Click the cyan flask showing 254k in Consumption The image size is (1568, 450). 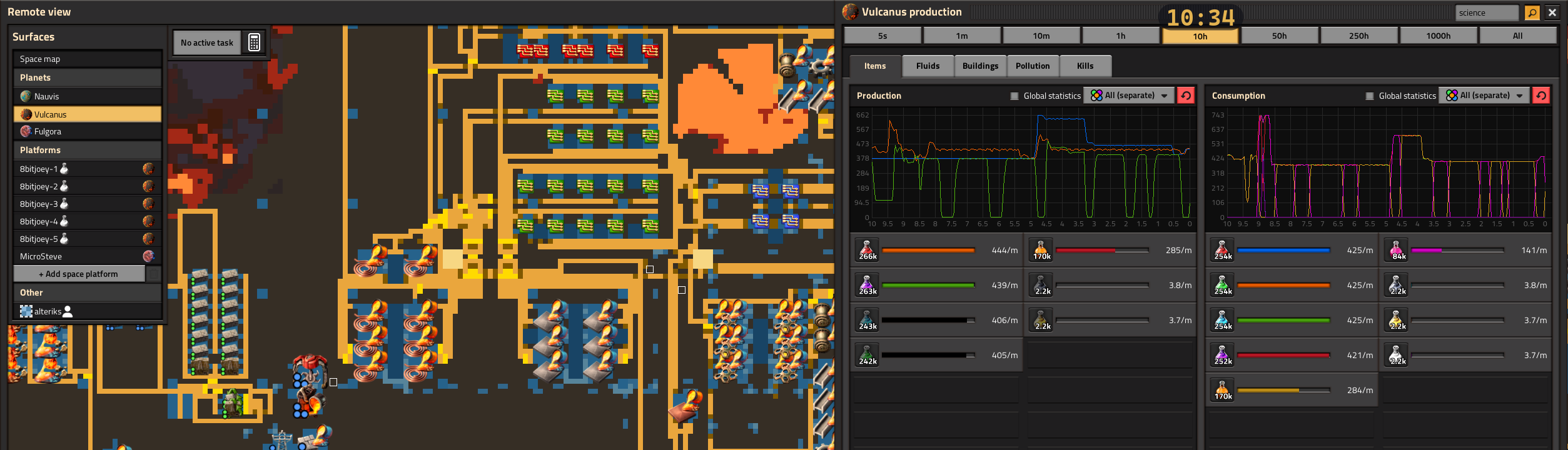tap(1223, 320)
